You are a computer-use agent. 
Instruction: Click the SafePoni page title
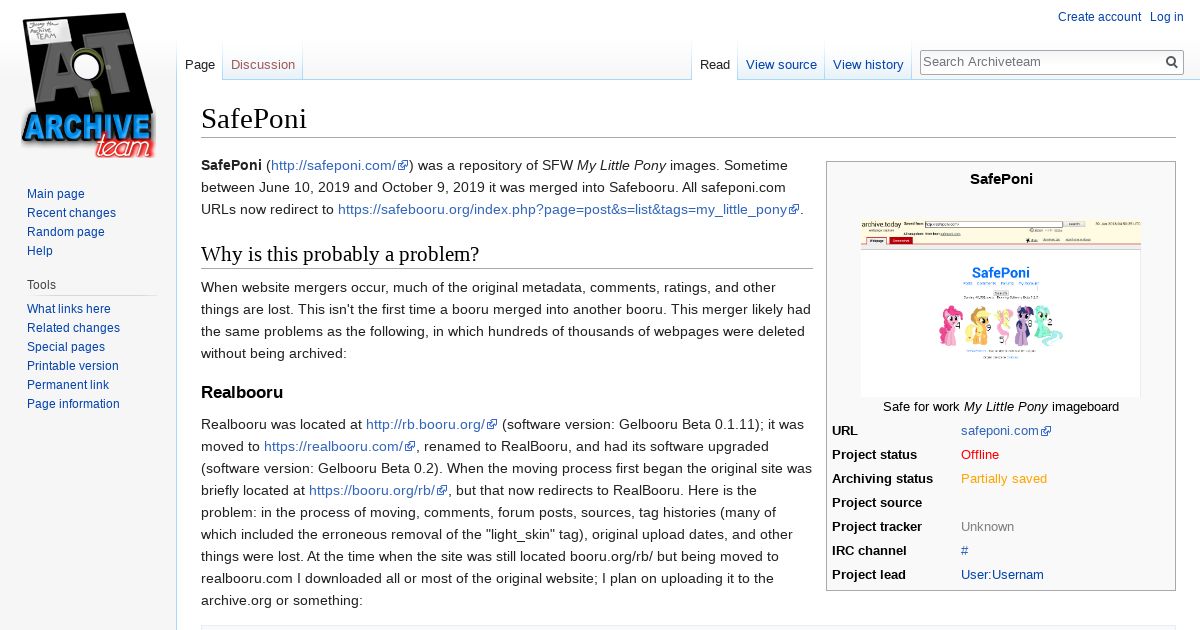point(254,119)
